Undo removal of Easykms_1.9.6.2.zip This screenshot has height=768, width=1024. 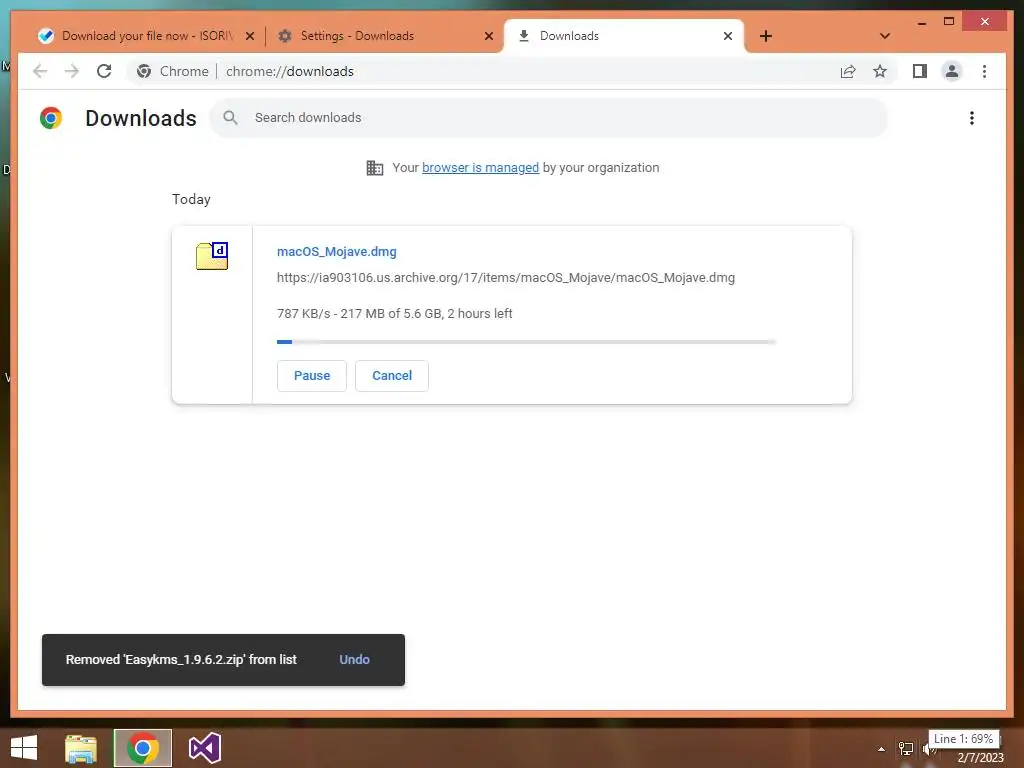354,660
